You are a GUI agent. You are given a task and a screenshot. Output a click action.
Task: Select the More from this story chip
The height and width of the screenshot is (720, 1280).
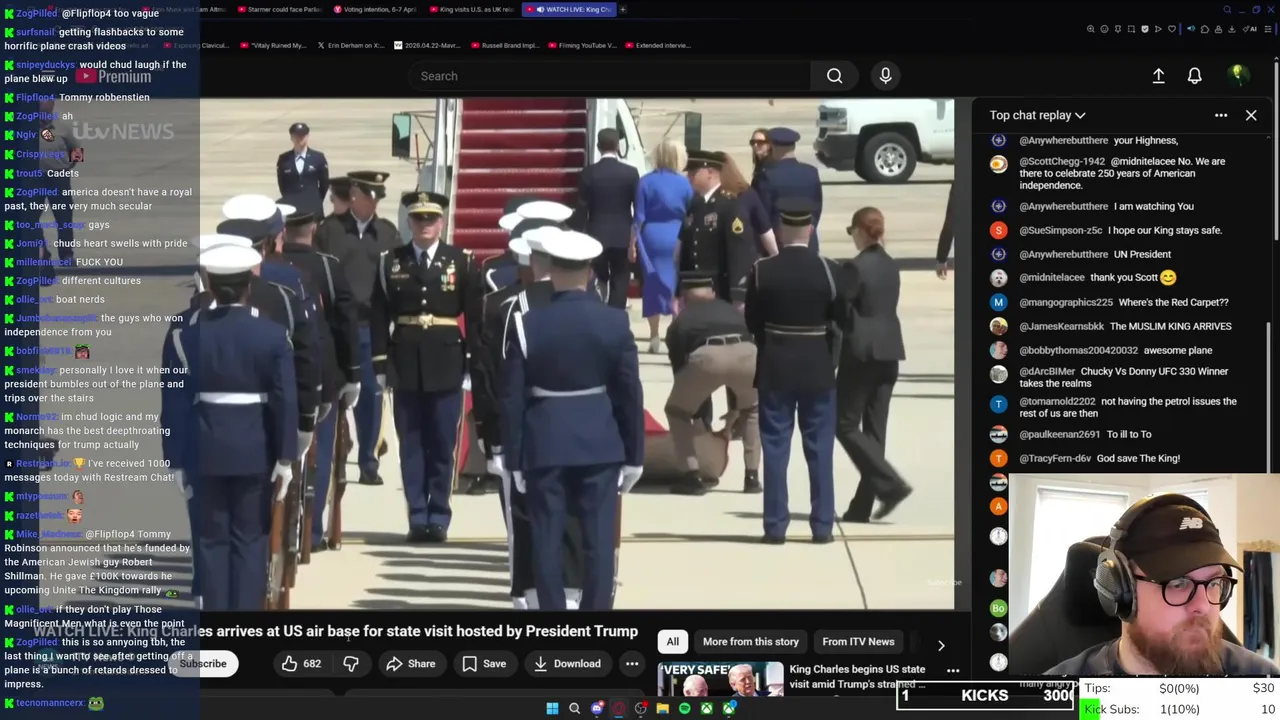pyautogui.click(x=750, y=642)
